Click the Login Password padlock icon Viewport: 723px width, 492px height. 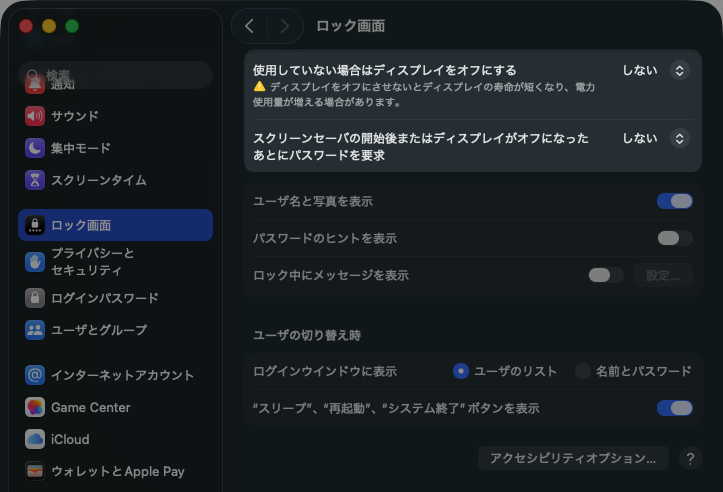(35, 298)
